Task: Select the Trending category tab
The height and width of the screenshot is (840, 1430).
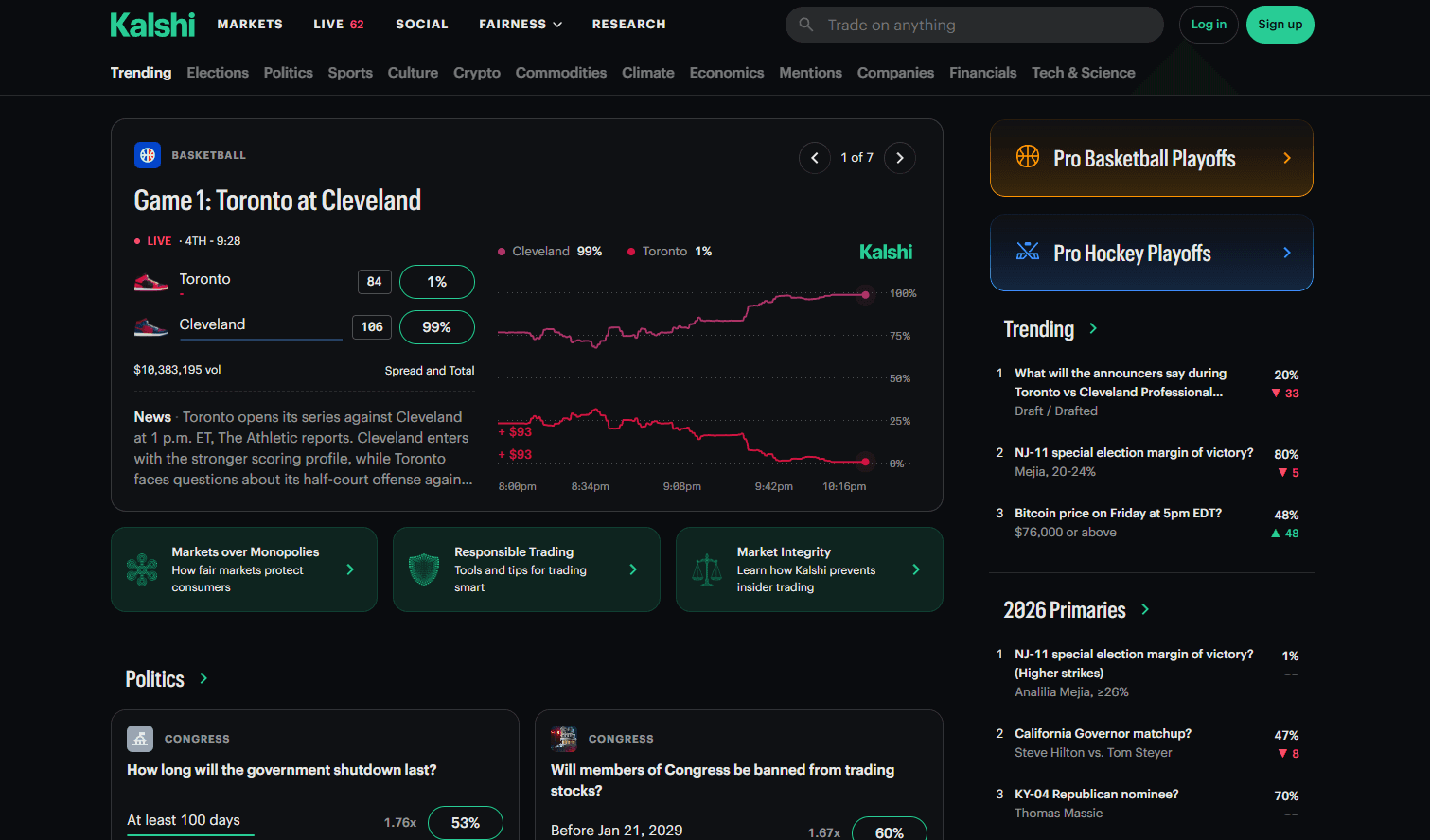Action: 141,73
